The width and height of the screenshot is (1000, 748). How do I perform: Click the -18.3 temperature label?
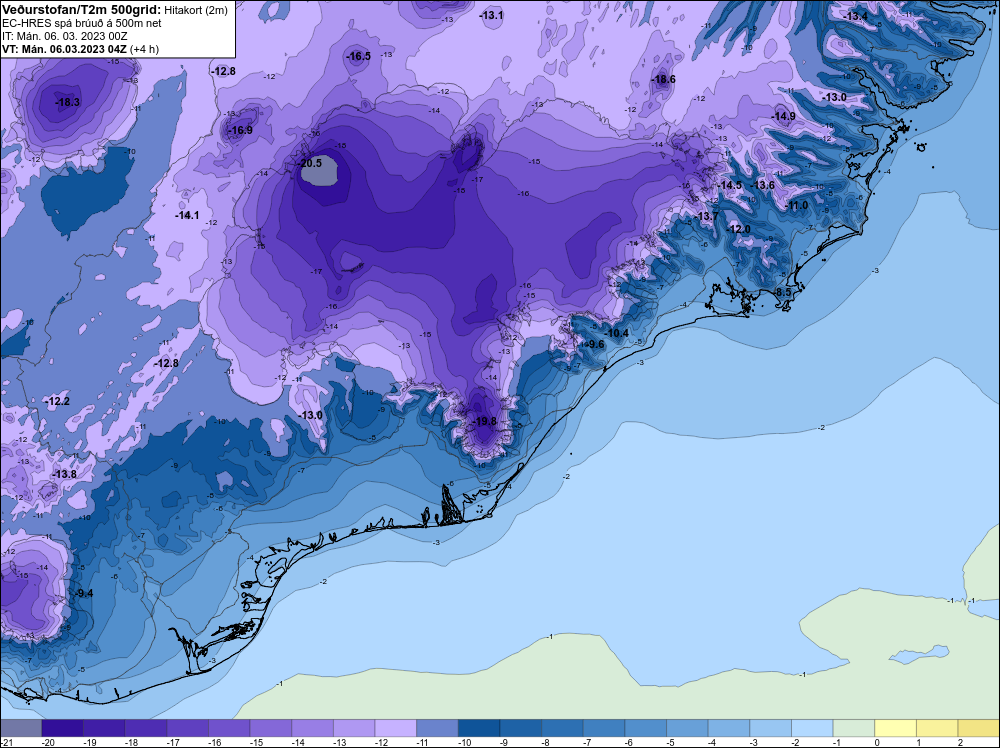[68, 102]
